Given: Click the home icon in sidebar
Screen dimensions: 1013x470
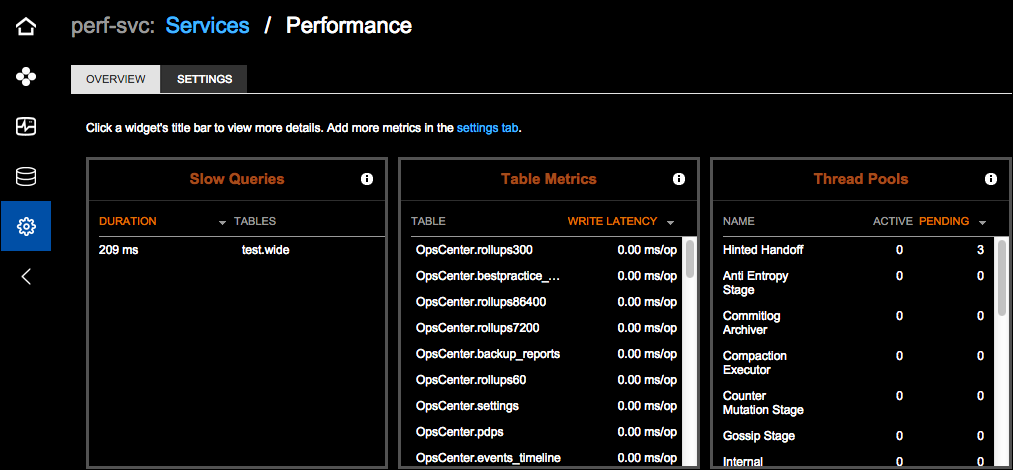Looking at the screenshot, I should (x=26, y=26).
